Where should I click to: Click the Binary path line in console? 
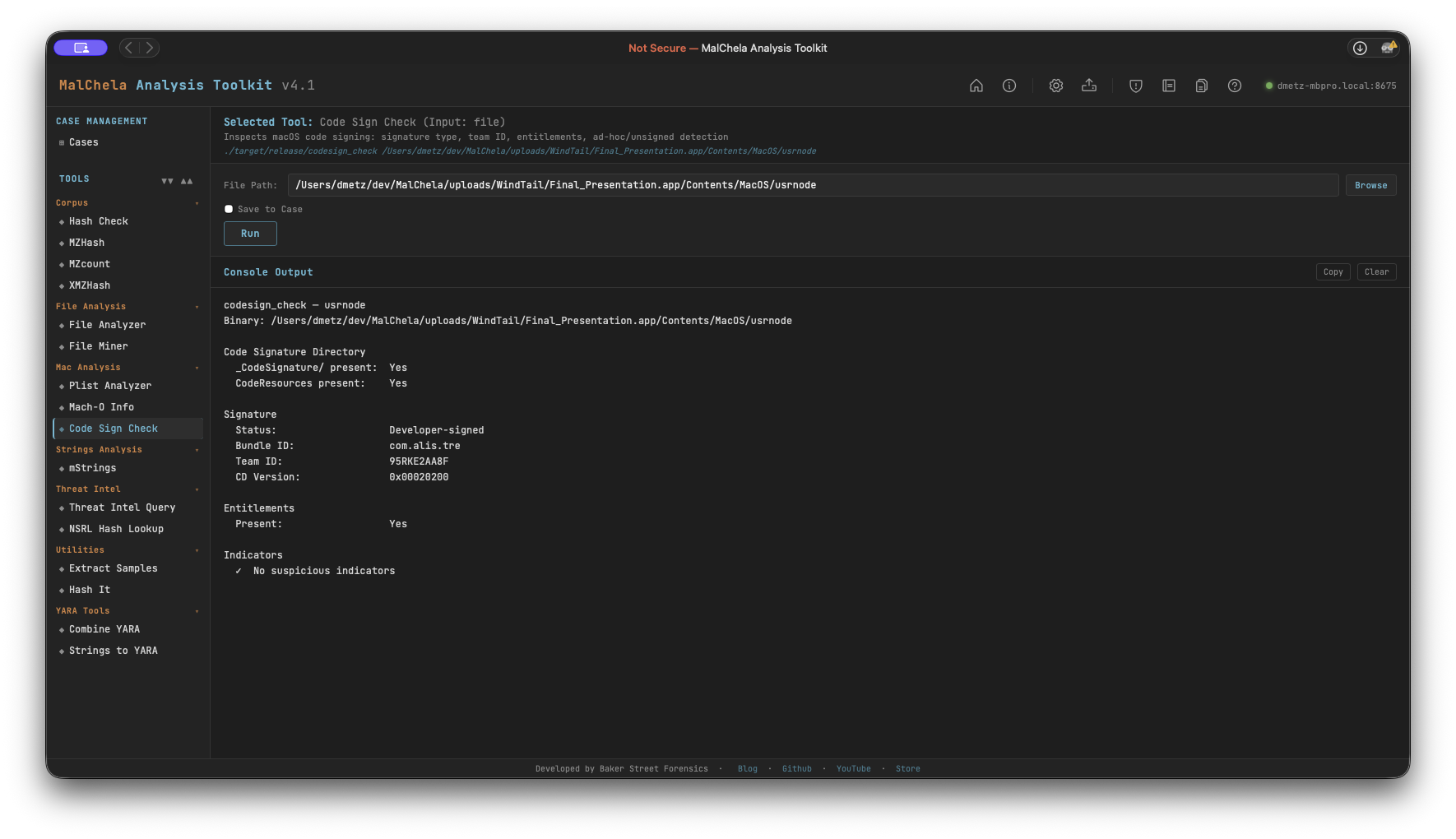tap(508, 321)
